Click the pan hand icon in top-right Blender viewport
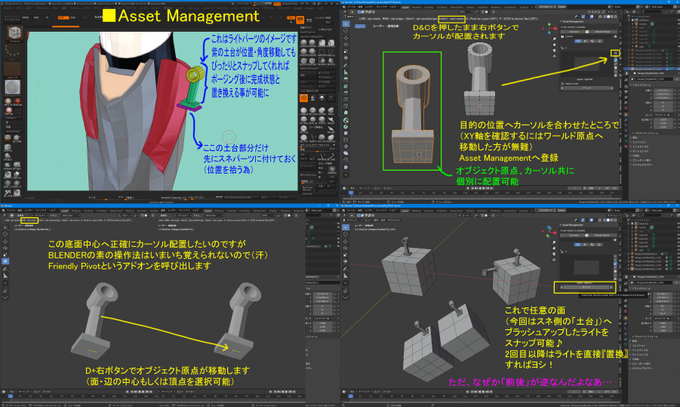Viewport: 680px width, 407px height. (554, 44)
